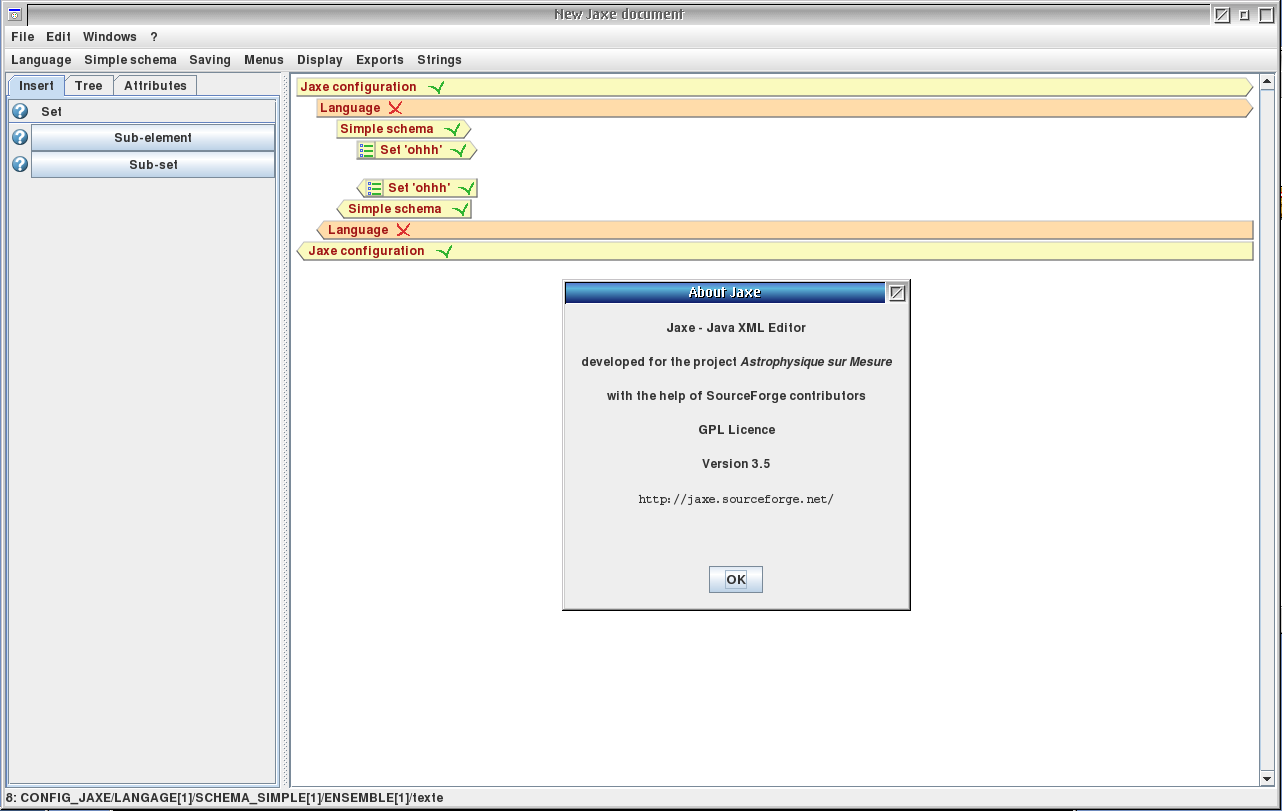Click the help icon beside Set

click(20, 111)
